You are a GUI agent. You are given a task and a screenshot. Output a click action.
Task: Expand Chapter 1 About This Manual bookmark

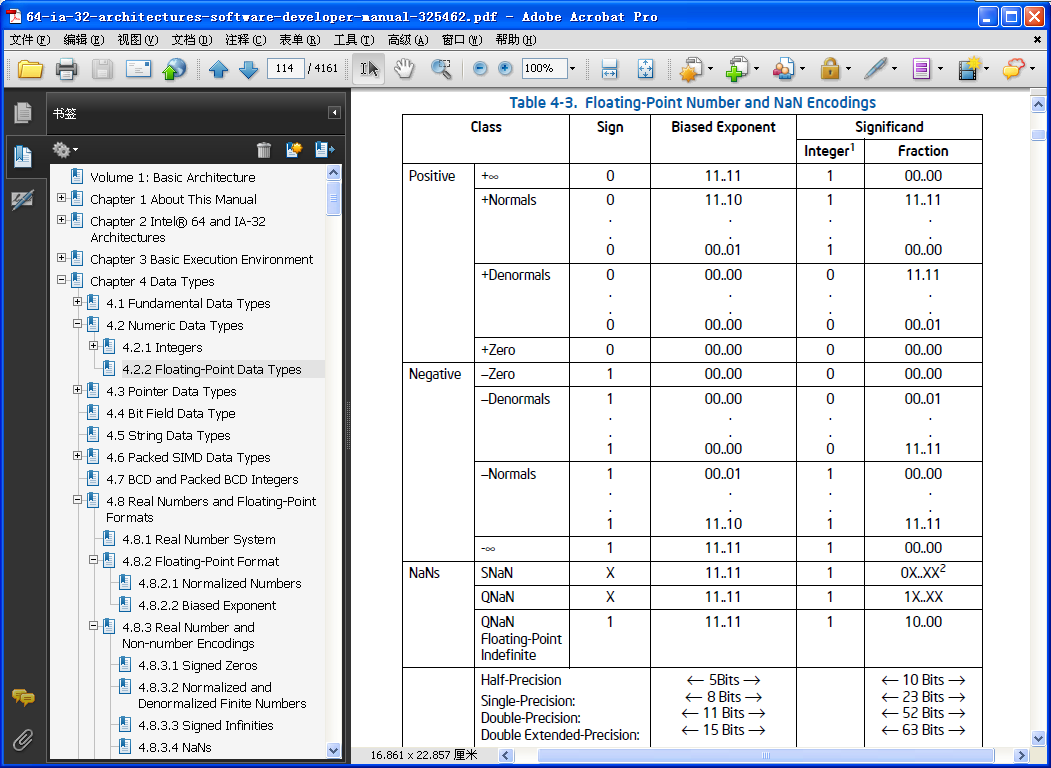click(x=62, y=198)
